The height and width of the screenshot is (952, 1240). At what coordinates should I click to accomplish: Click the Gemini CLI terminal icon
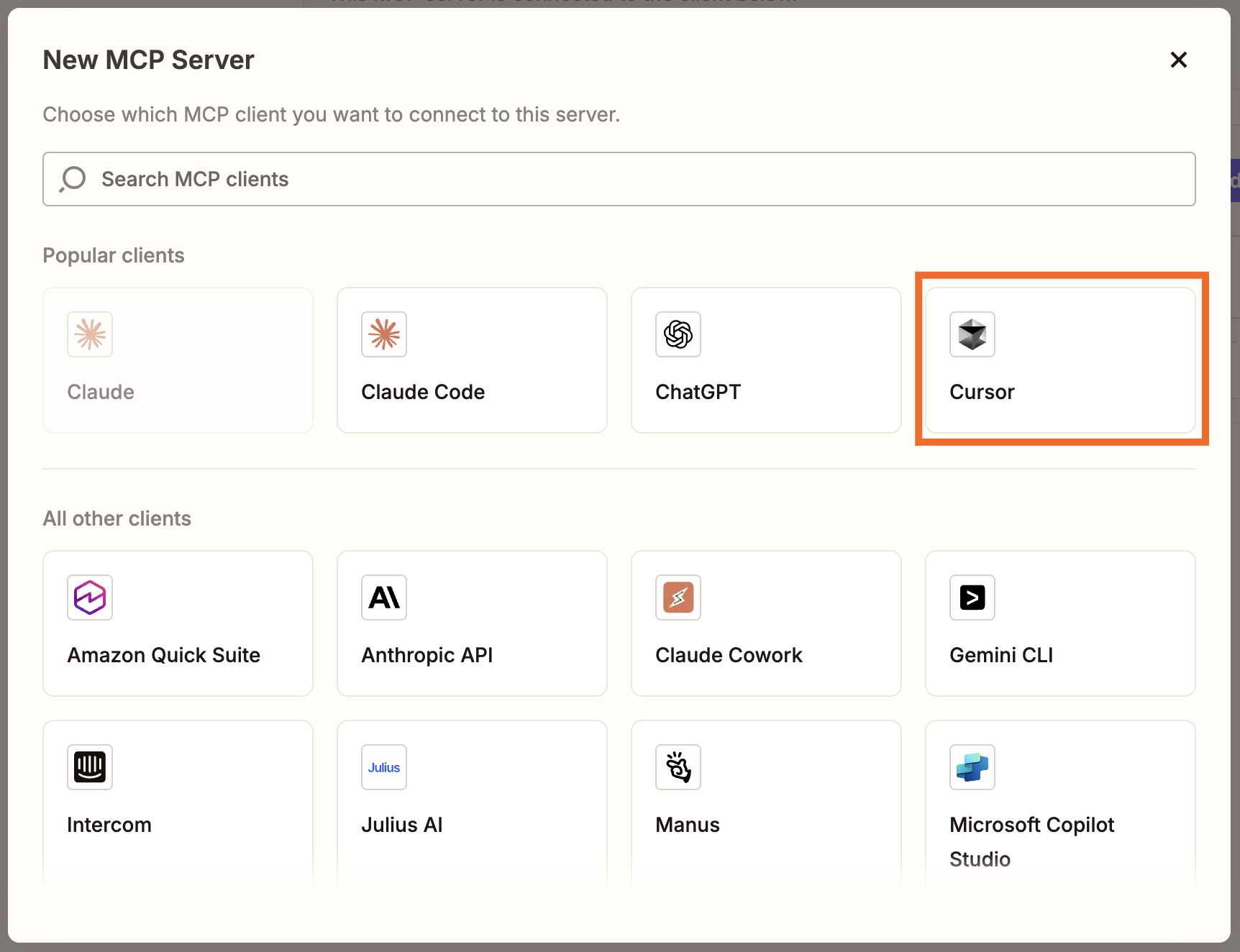click(972, 598)
